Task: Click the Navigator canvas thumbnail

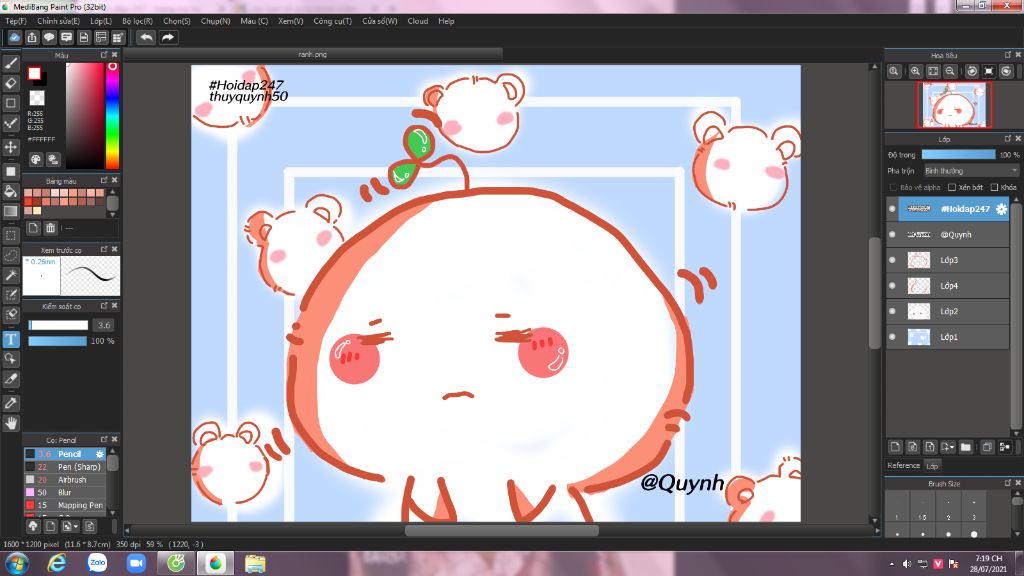Action: 954,104
